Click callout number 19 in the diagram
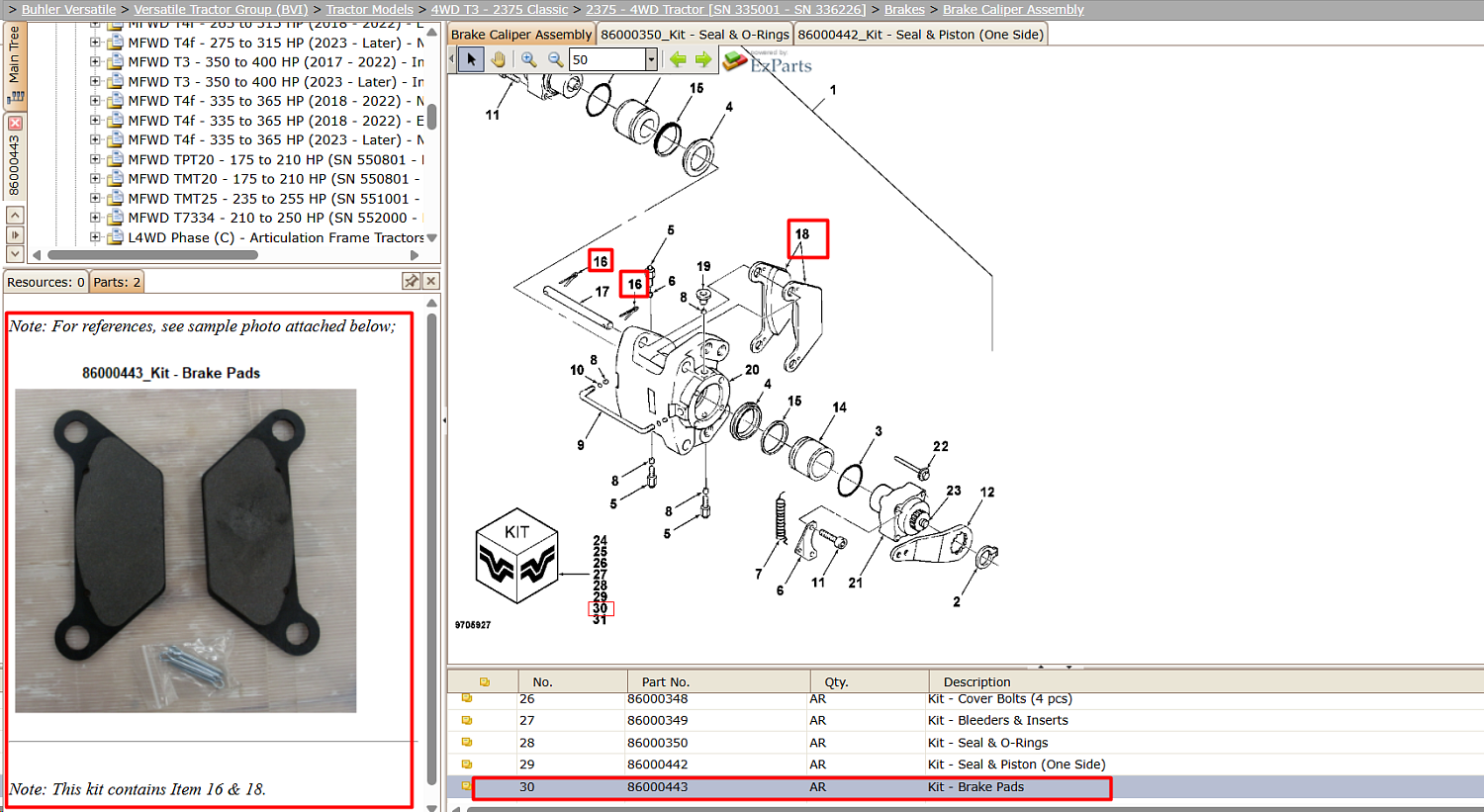The image size is (1484, 812). pos(703,266)
